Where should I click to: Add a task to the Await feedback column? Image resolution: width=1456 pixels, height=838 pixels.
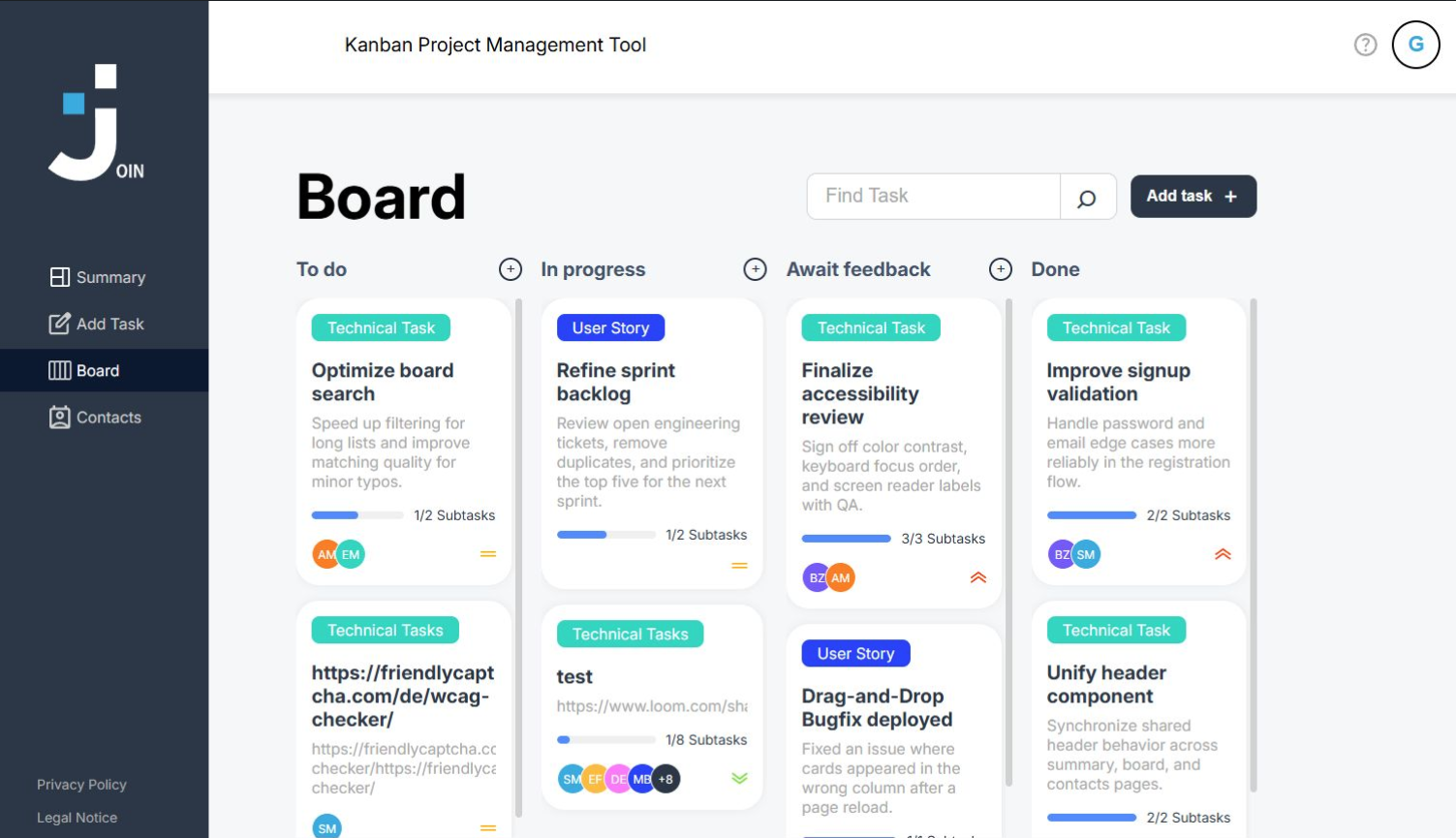click(1001, 269)
